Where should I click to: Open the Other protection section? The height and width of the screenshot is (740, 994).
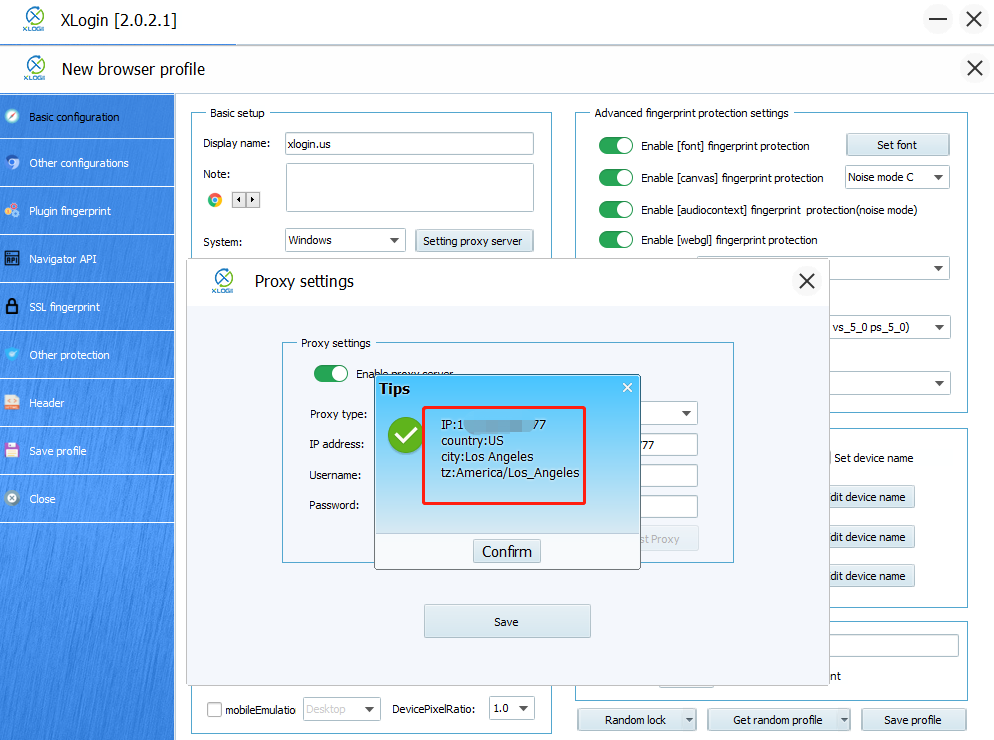(x=87, y=355)
